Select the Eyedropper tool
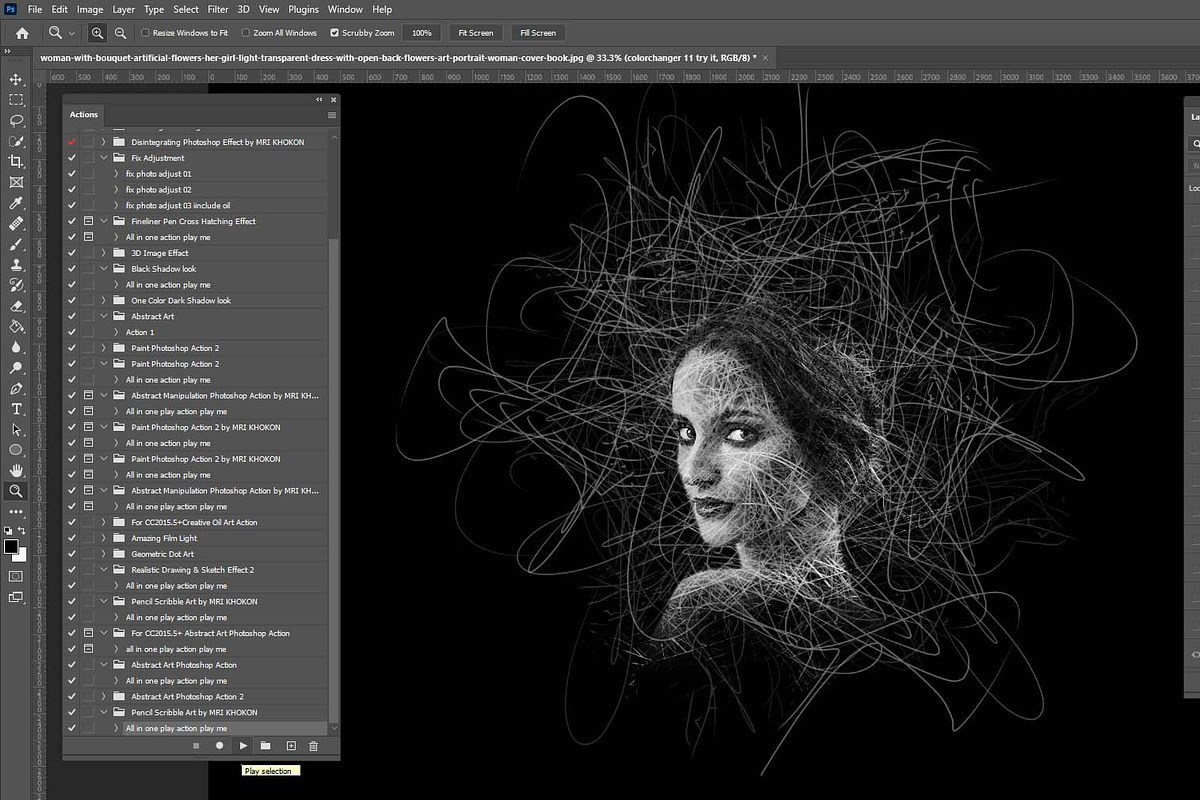 pos(16,203)
